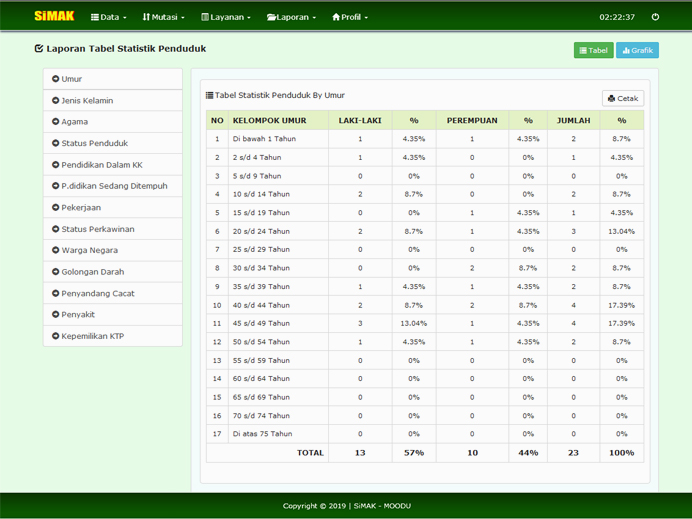
Task: Click the arrow icon beside Umur
Action: [55, 79]
